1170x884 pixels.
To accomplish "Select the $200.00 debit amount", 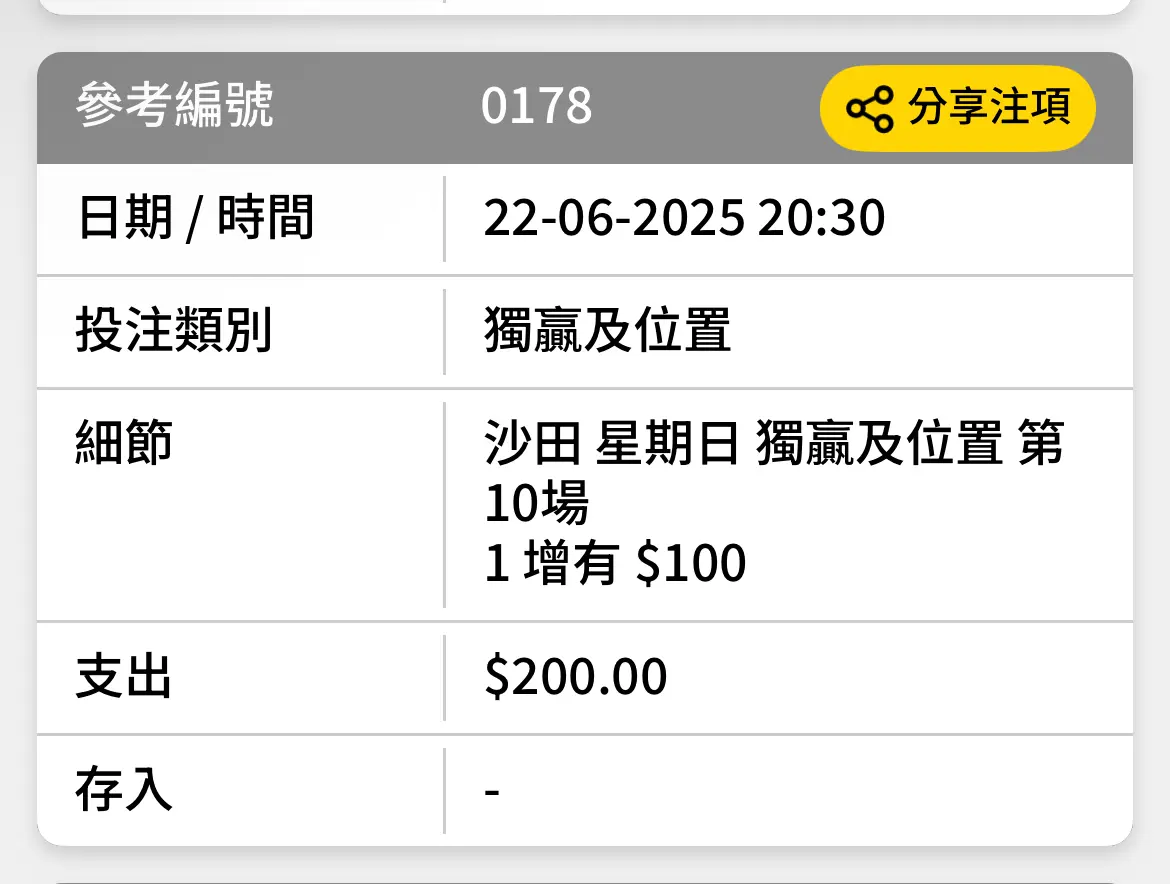I will [x=575, y=677].
